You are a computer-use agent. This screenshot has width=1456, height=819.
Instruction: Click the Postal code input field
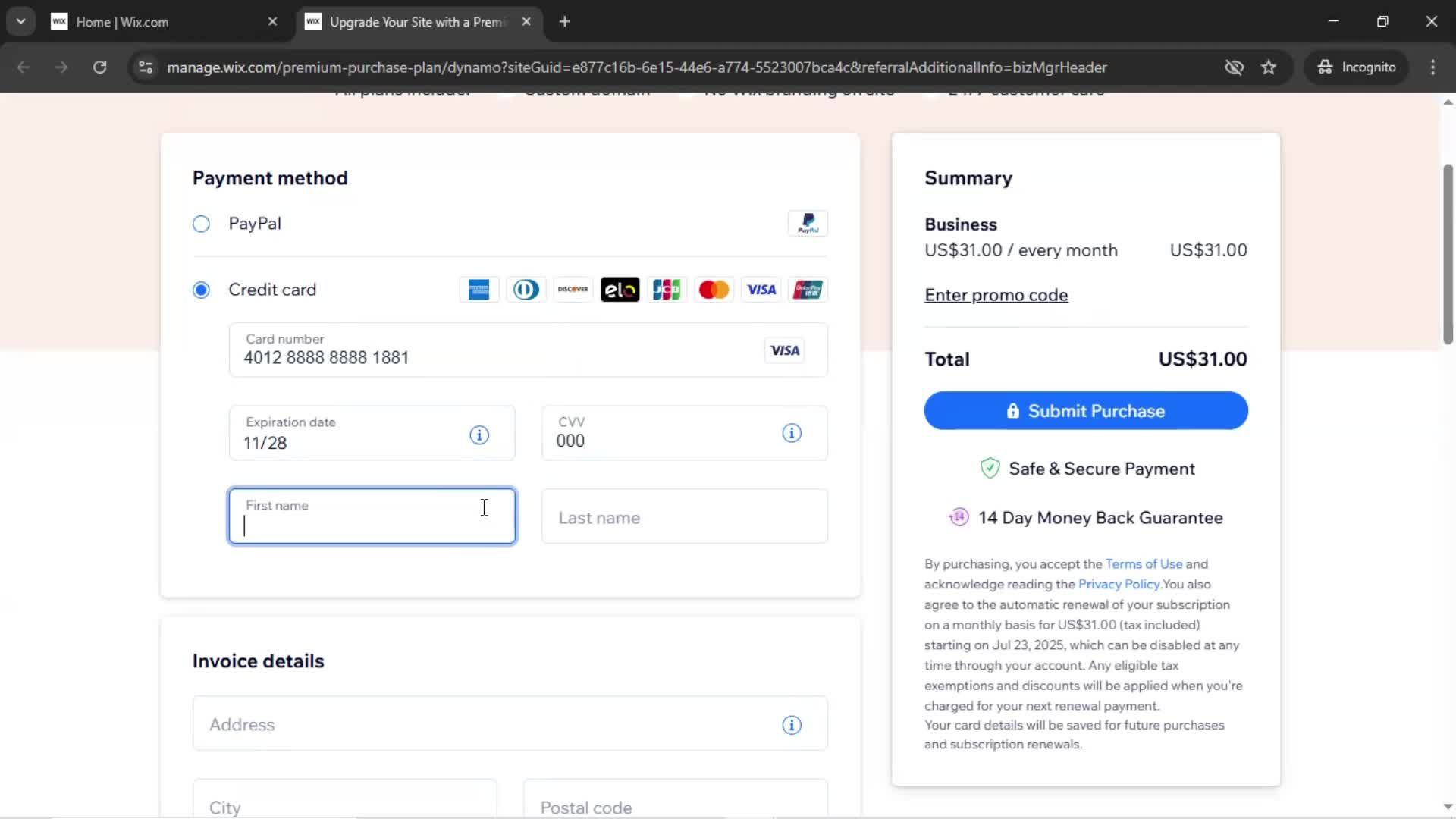click(675, 799)
